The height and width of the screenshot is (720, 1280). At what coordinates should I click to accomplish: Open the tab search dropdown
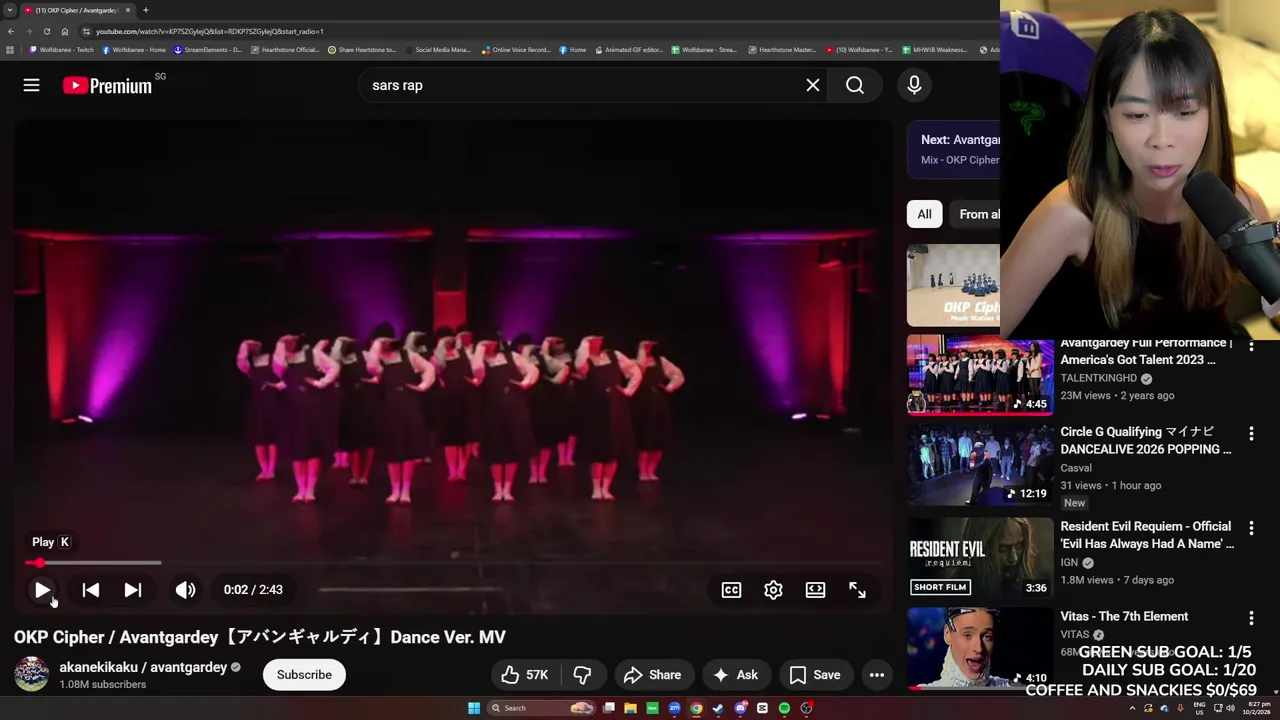pyautogui.click(x=10, y=10)
